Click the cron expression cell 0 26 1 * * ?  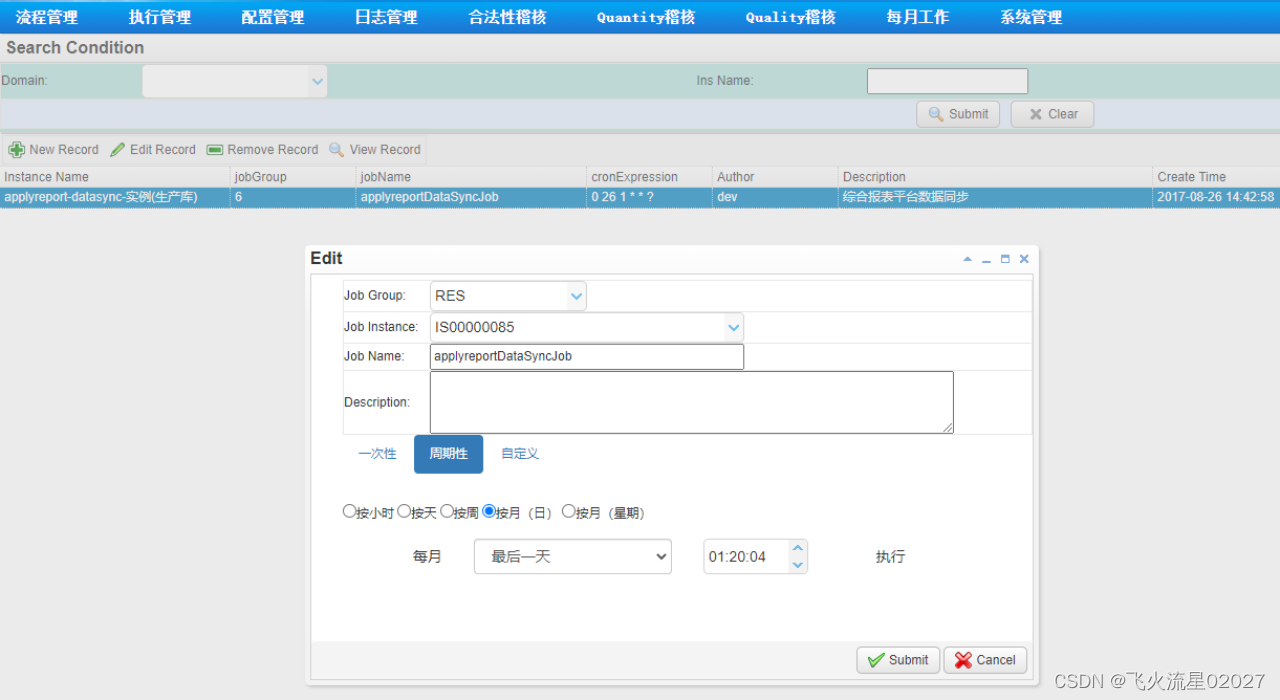point(650,197)
